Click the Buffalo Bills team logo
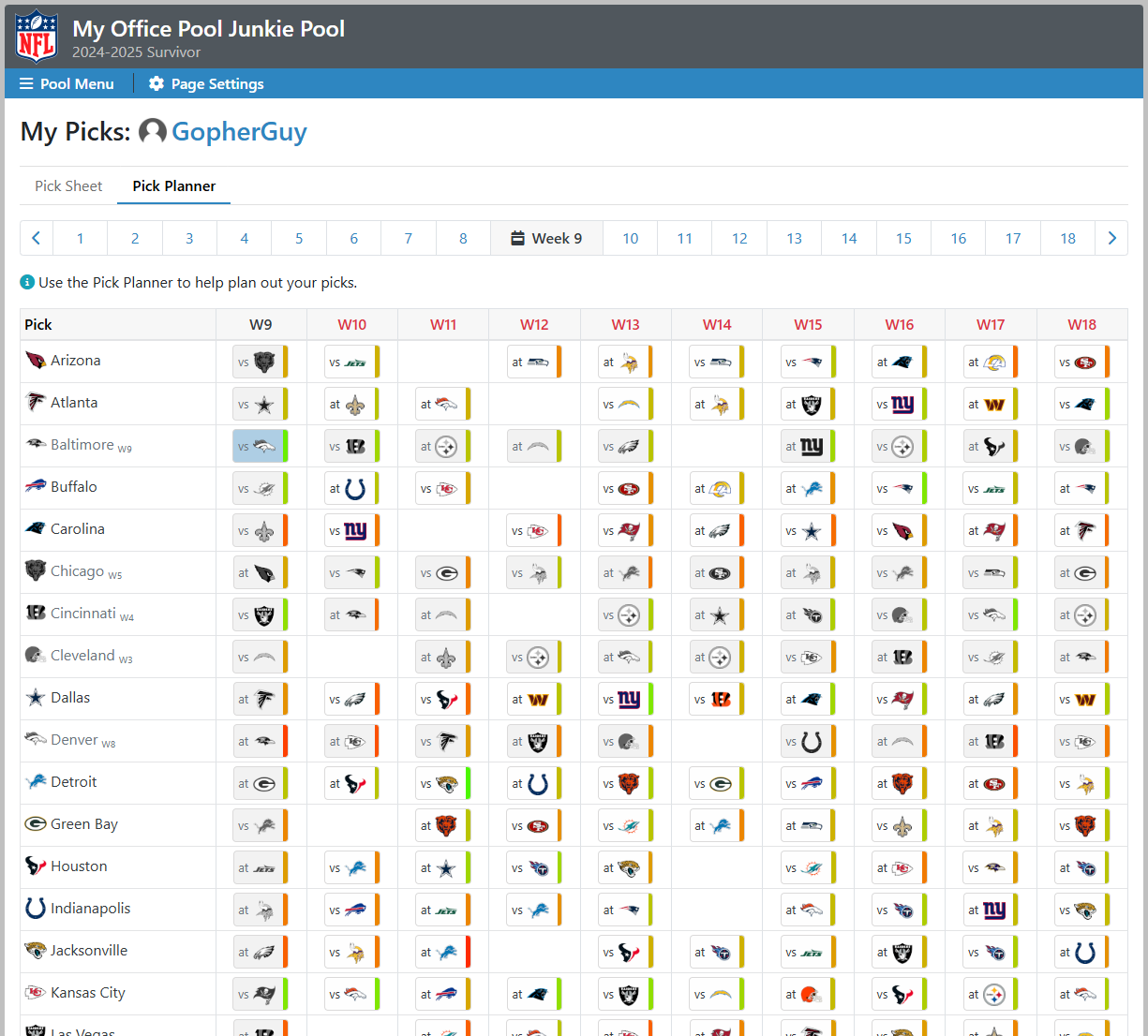 tap(35, 486)
